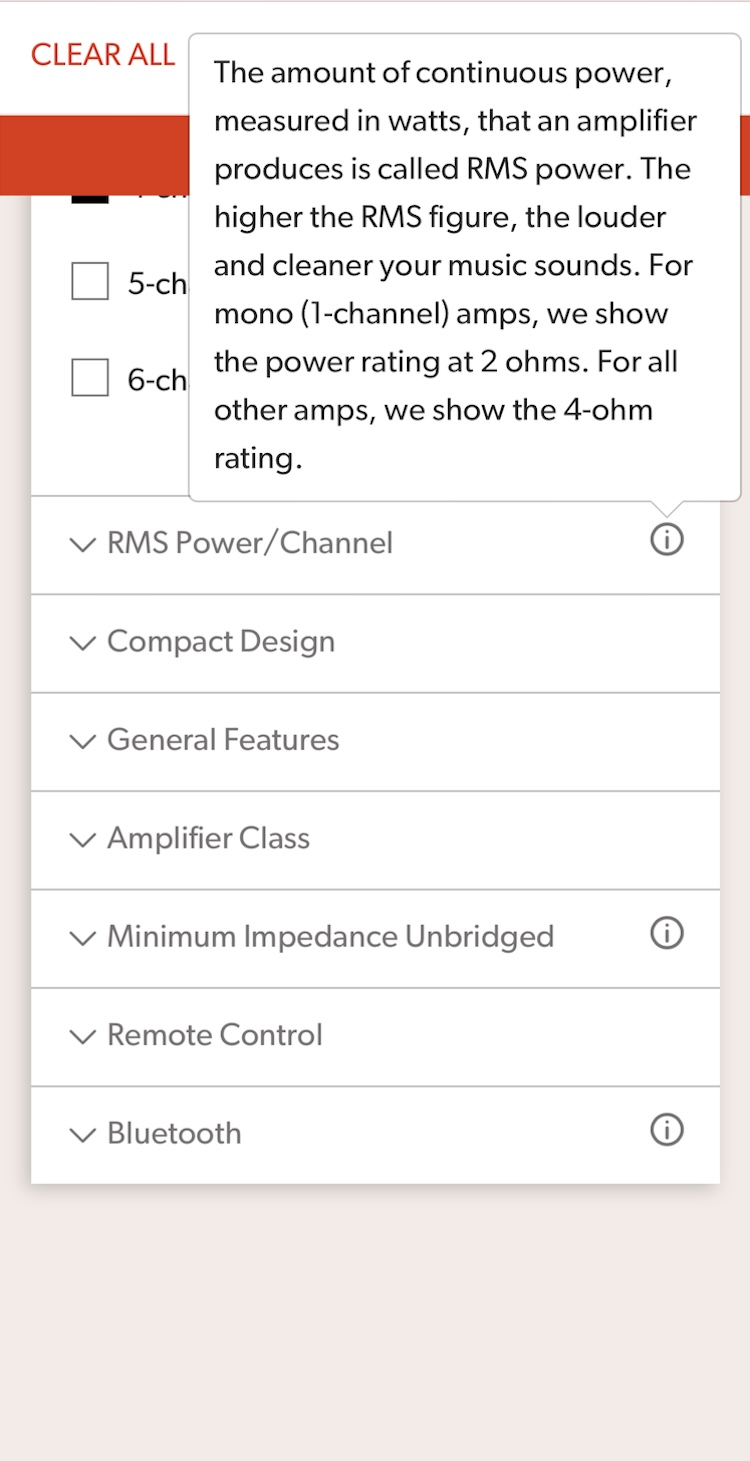Expand the Minimum Impedance Unbridged section
The image size is (750, 1461).
click(x=330, y=937)
